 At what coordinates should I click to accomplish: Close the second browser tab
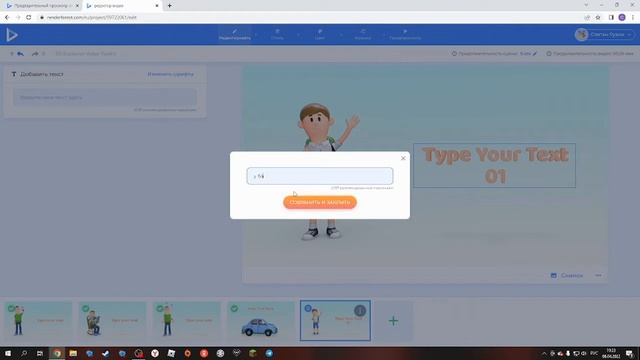[x=157, y=6]
